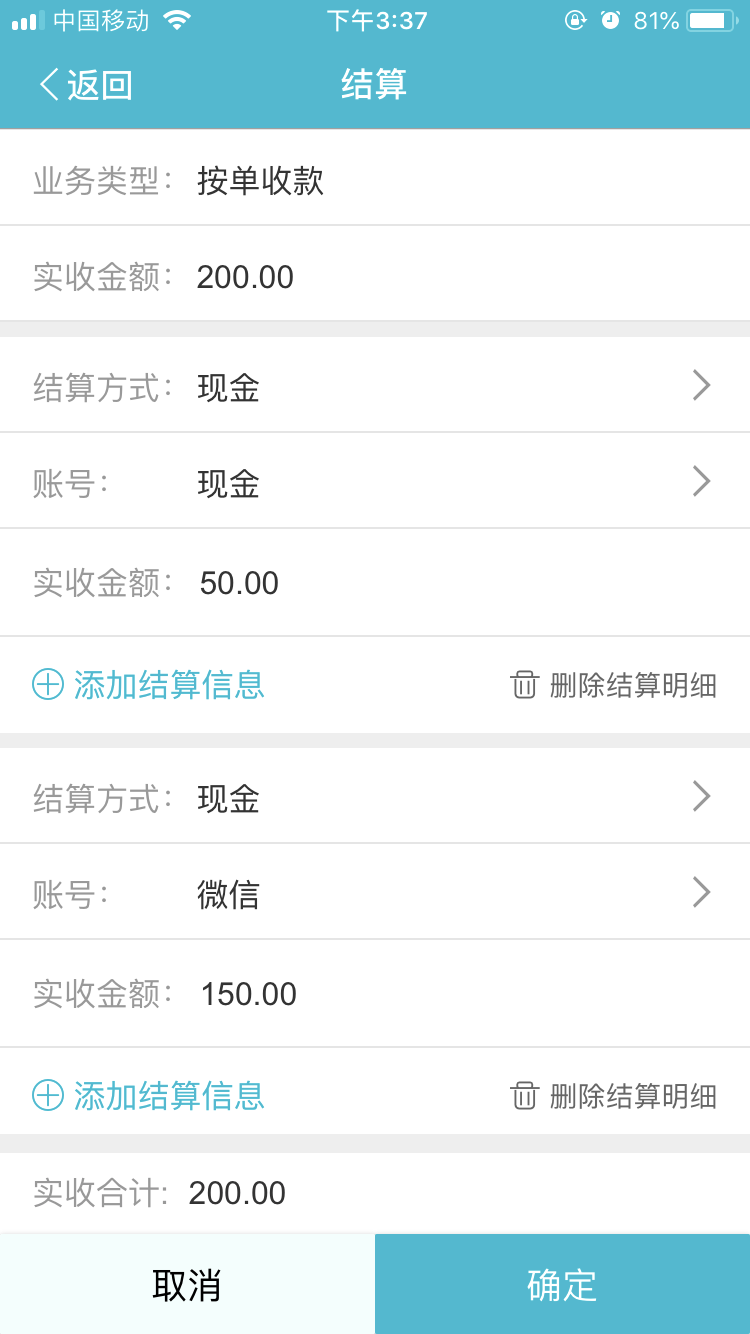Click the plus icon in second settlement block
Screen dimensions: 750x1334
[x=48, y=1096]
